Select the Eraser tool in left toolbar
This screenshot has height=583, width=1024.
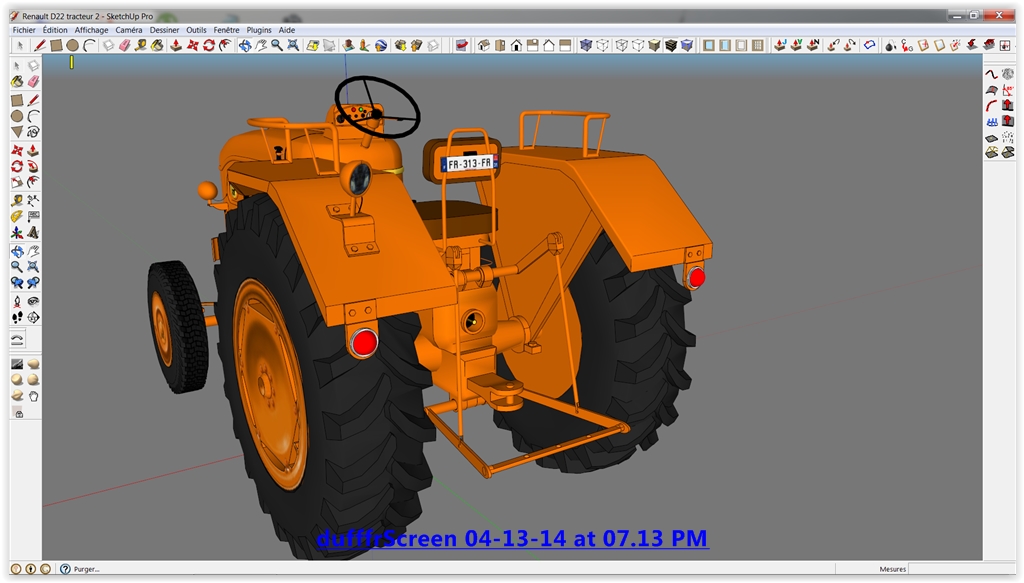click(33, 82)
